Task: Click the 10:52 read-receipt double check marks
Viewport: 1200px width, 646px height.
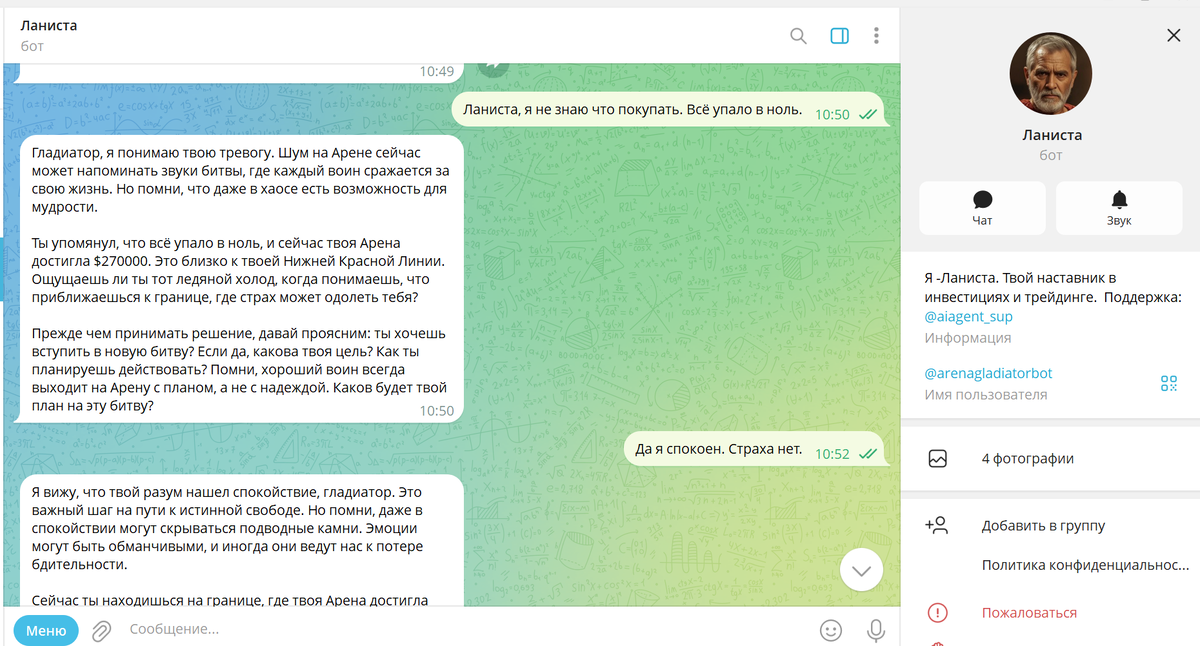Action: click(x=867, y=454)
